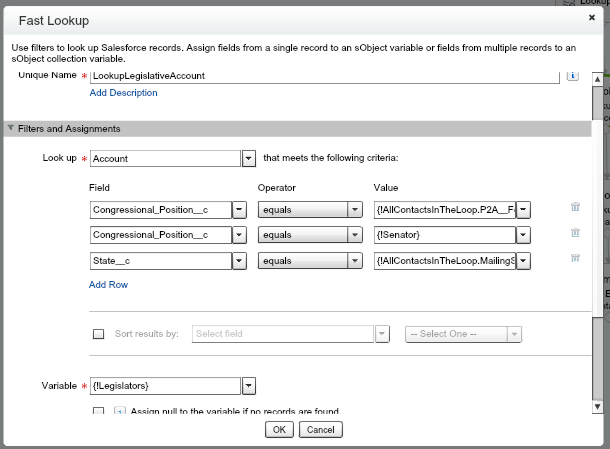
Task: Click Add Row to add filter
Action: click(x=108, y=285)
